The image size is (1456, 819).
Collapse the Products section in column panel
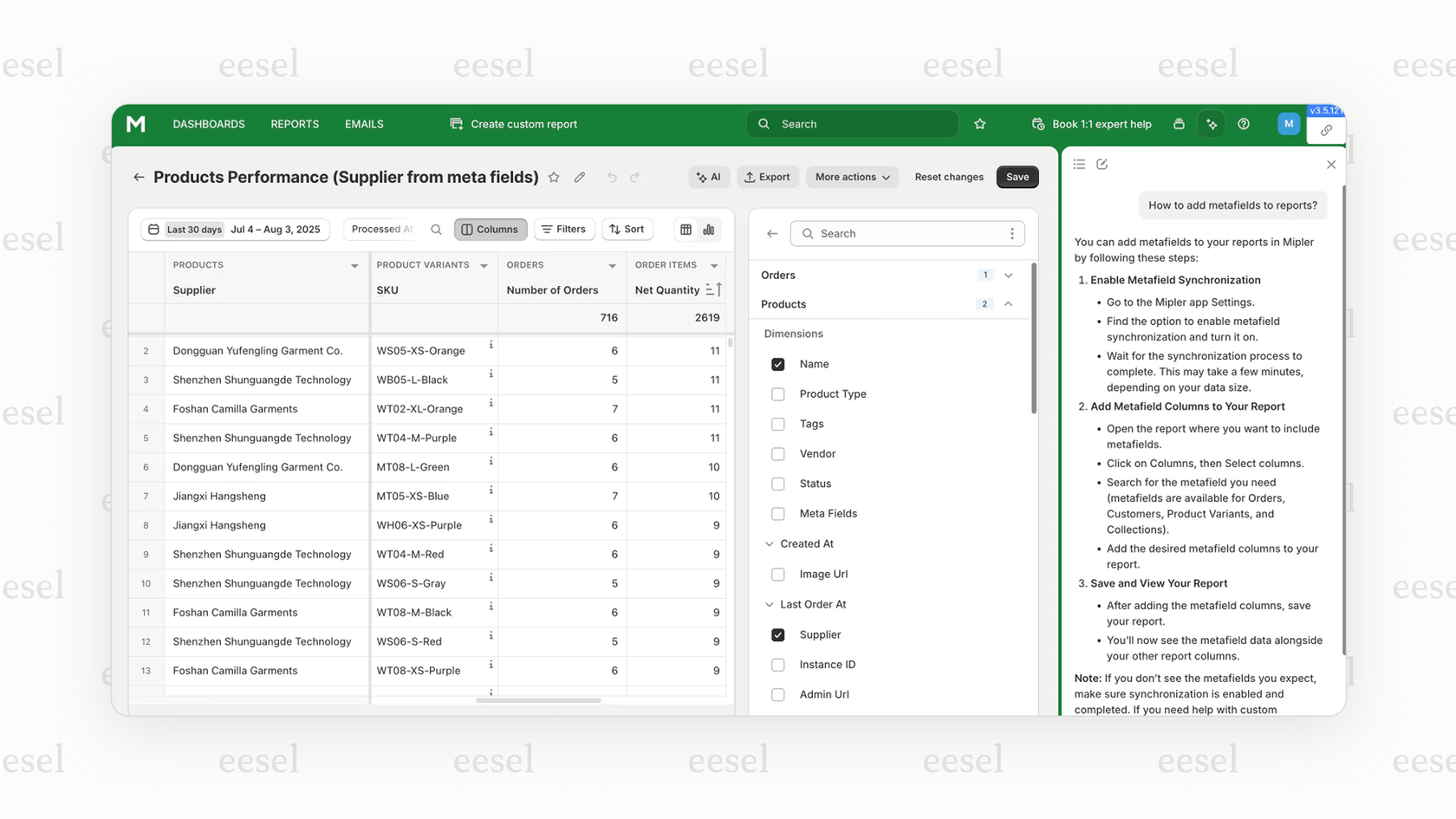[1007, 304]
